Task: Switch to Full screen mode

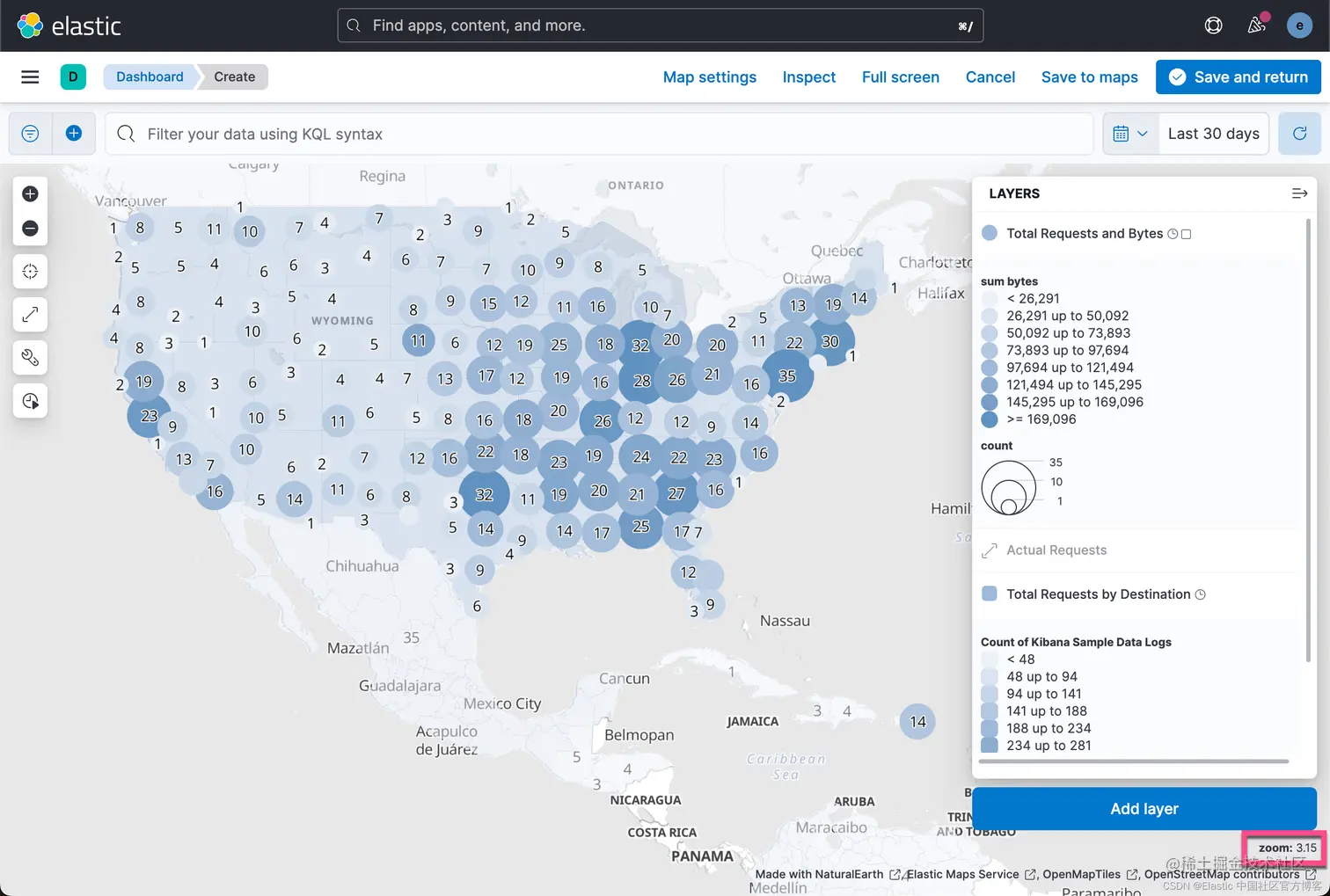Action: (x=900, y=77)
